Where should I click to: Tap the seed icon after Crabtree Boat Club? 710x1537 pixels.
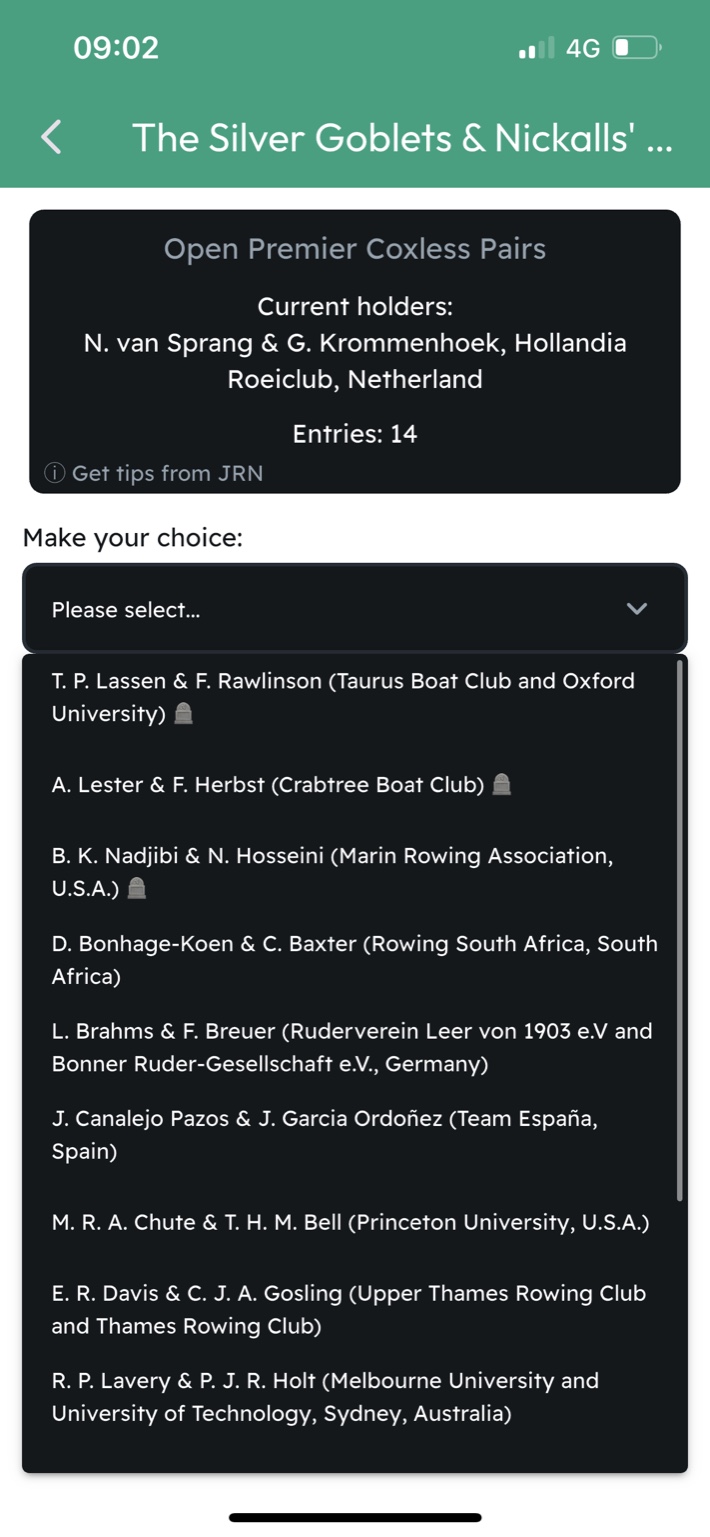503,785
